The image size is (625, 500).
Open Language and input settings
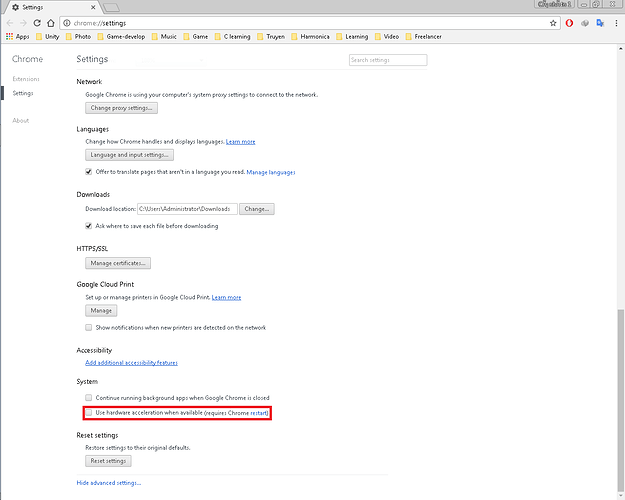tap(129, 155)
